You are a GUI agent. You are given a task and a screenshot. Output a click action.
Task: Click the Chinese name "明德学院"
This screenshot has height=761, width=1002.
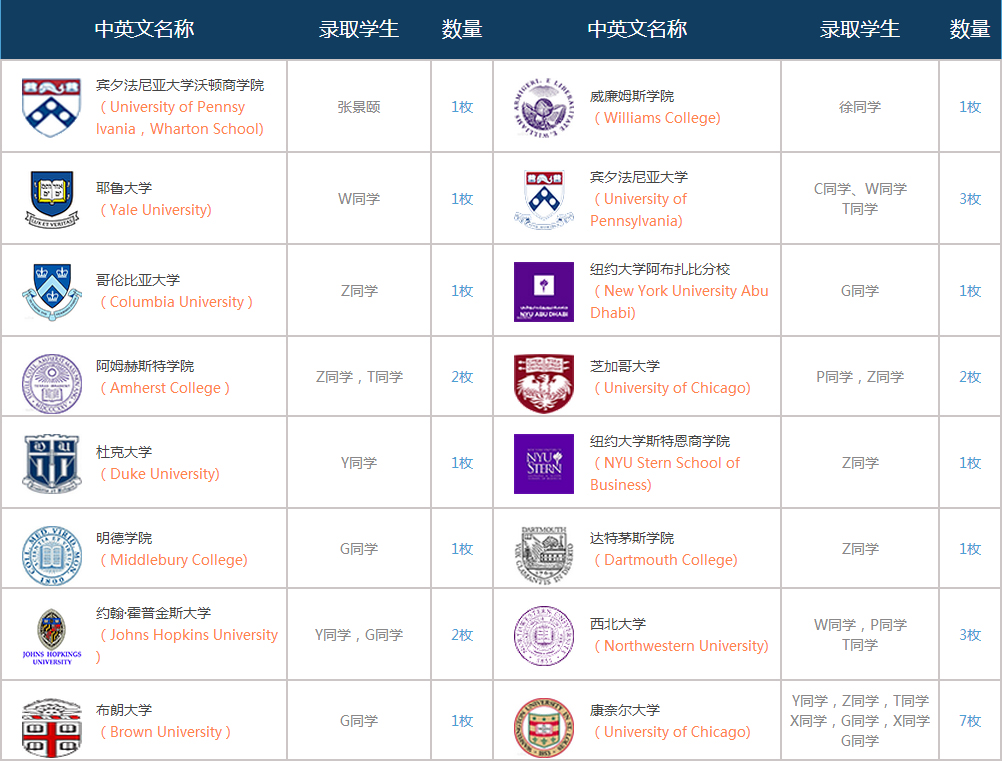coord(124,538)
